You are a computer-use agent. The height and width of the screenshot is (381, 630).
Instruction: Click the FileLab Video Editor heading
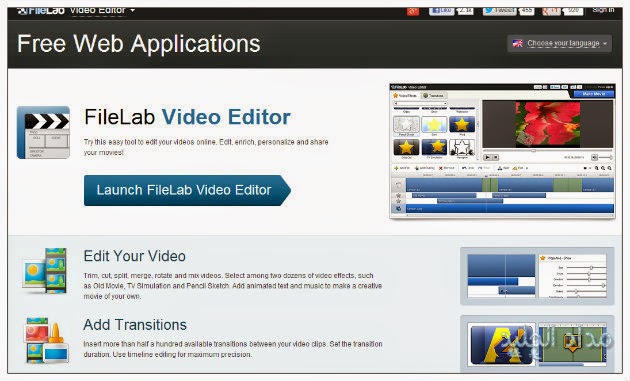[x=187, y=117]
